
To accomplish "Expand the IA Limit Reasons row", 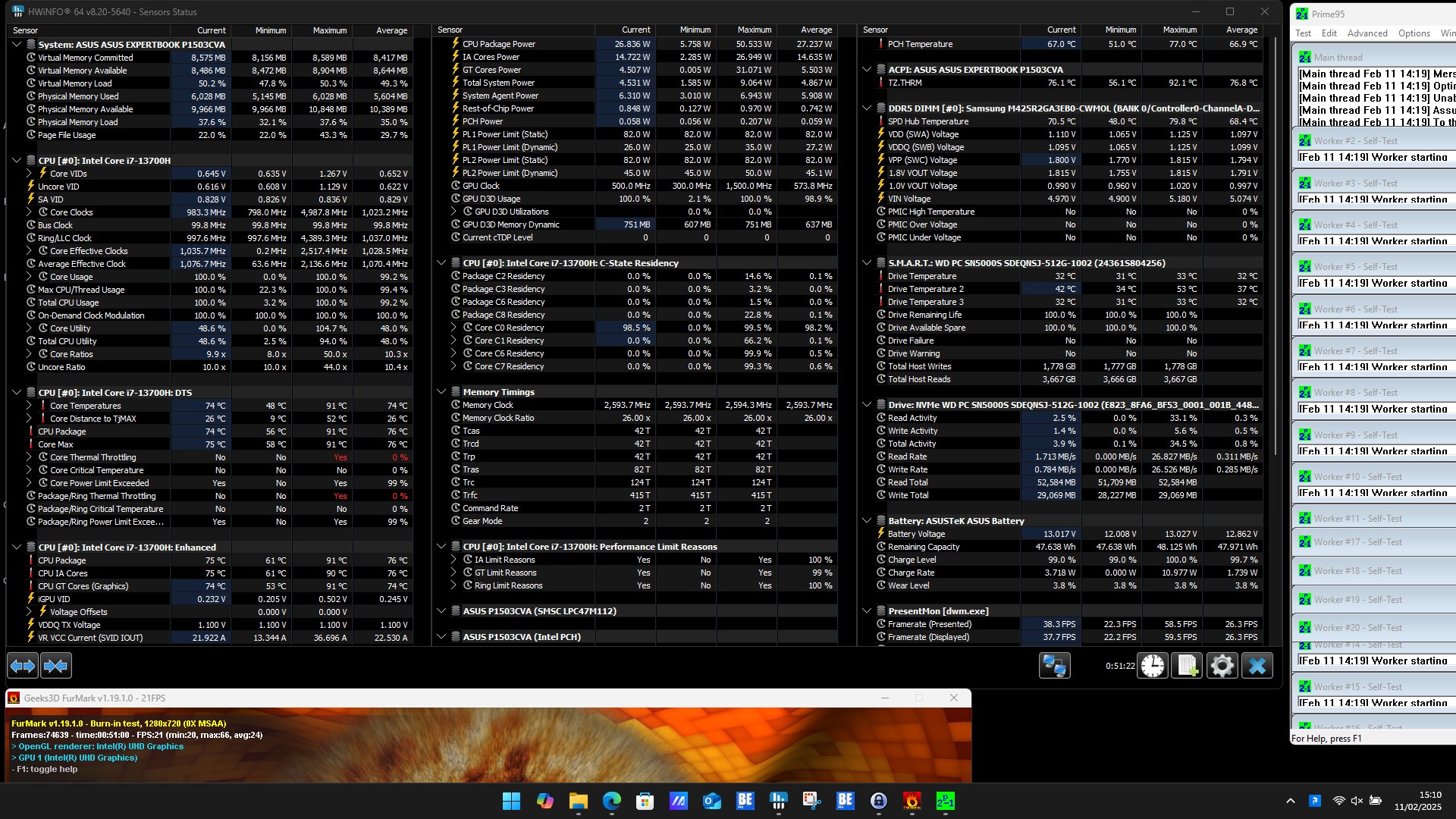I will tap(454, 560).
